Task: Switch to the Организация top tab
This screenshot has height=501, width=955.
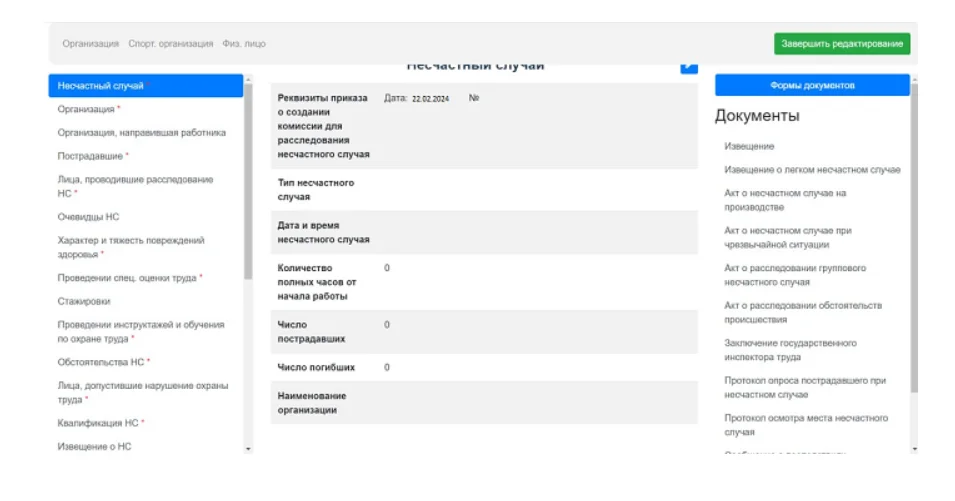Action: [x=90, y=44]
